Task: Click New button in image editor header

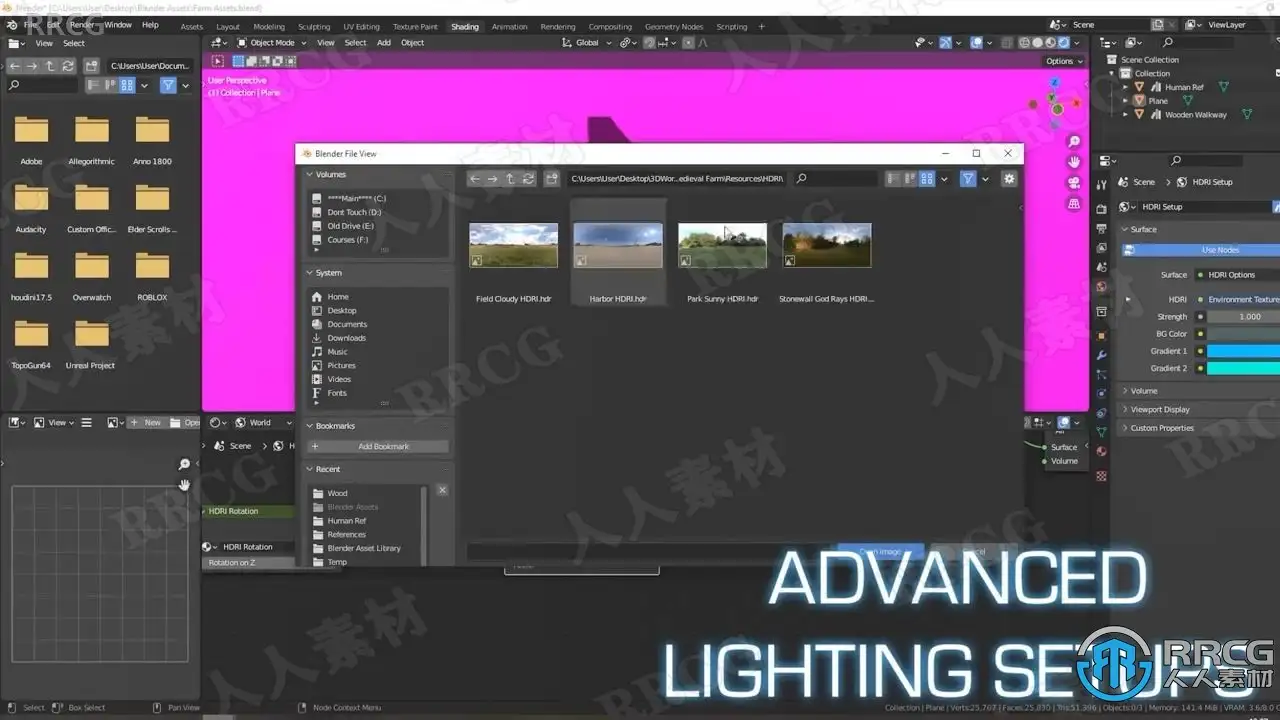Action: coord(147,423)
